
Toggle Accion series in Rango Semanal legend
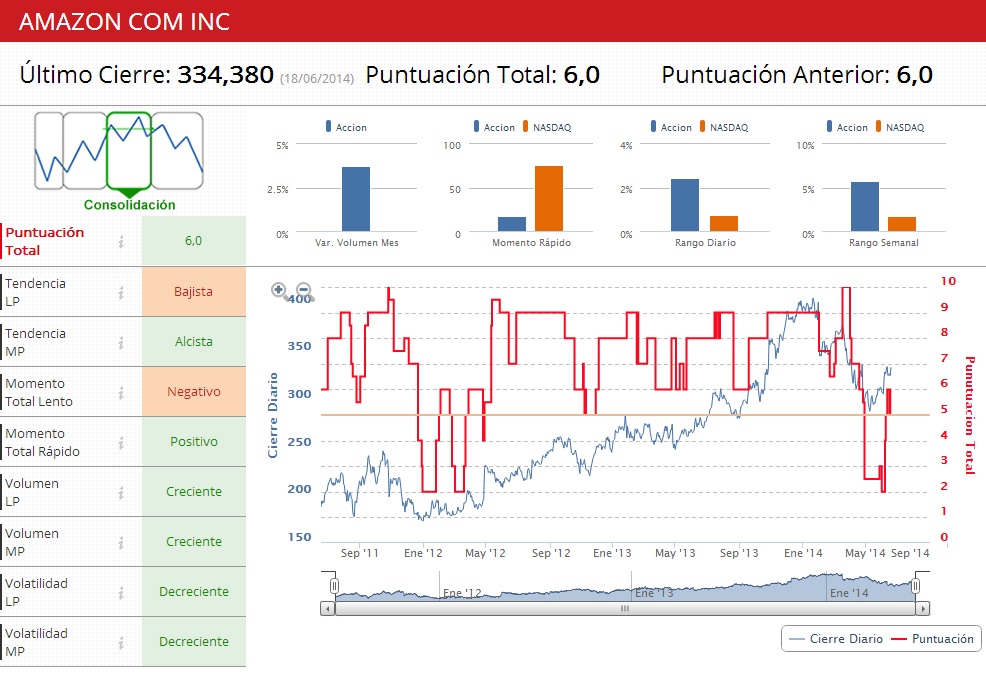[847, 127]
